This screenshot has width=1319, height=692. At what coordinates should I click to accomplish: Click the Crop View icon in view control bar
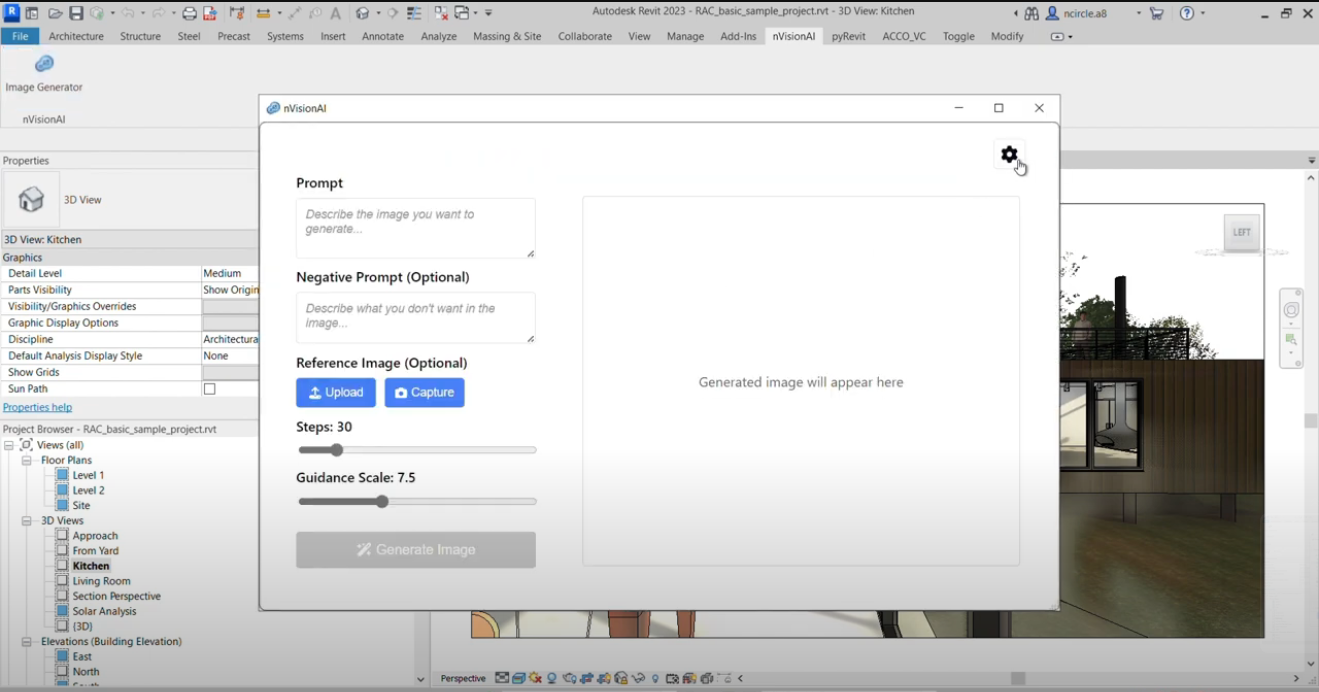coord(586,678)
